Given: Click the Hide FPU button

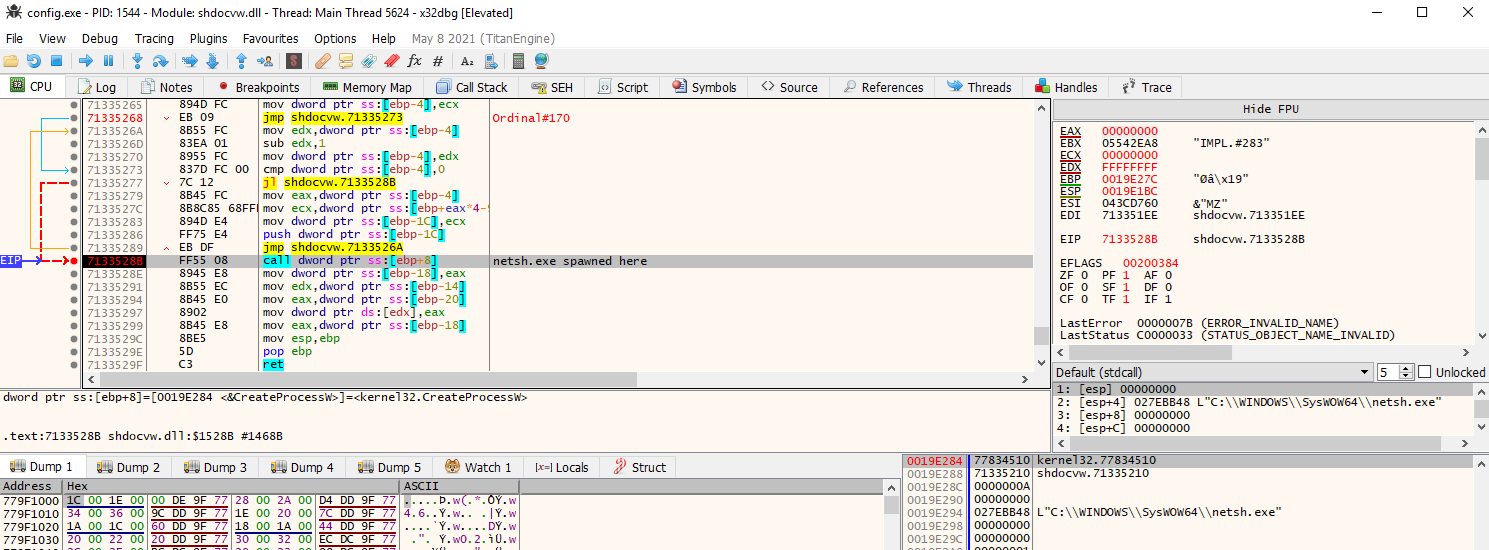Looking at the screenshot, I should 1270,109.
